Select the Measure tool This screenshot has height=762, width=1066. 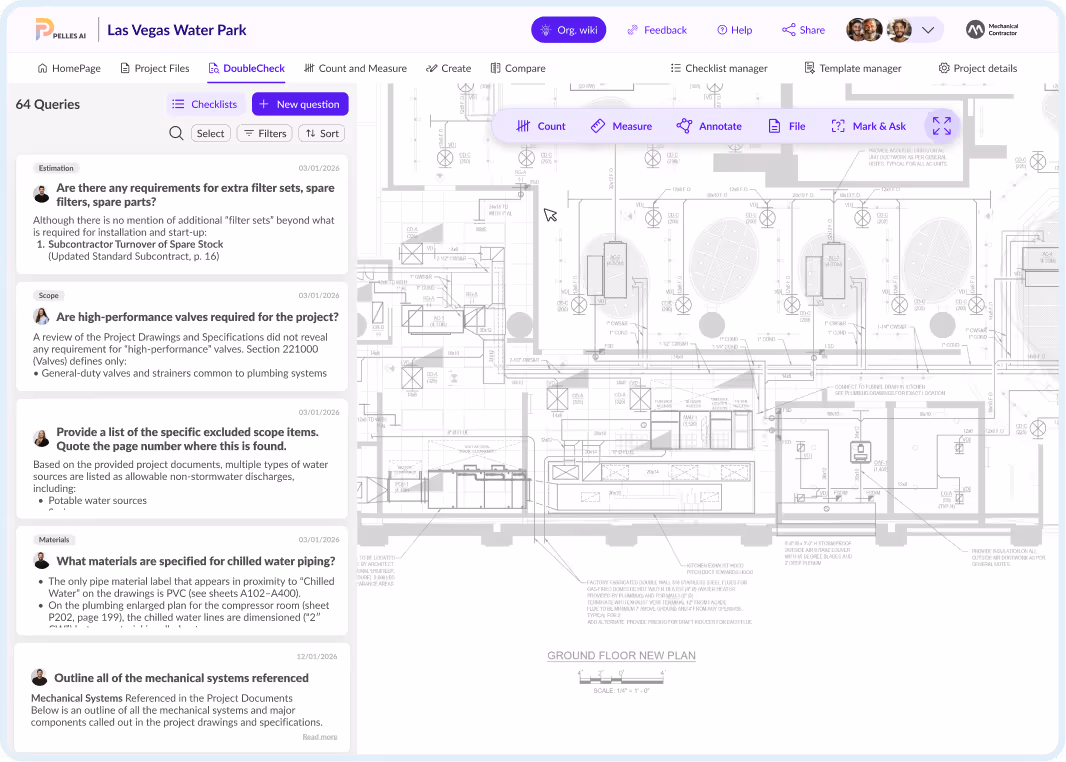click(x=620, y=126)
